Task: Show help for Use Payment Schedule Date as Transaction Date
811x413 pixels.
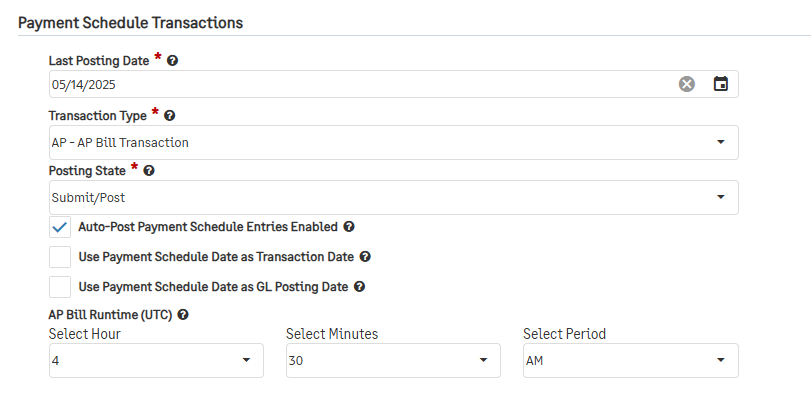Action: tap(365, 256)
